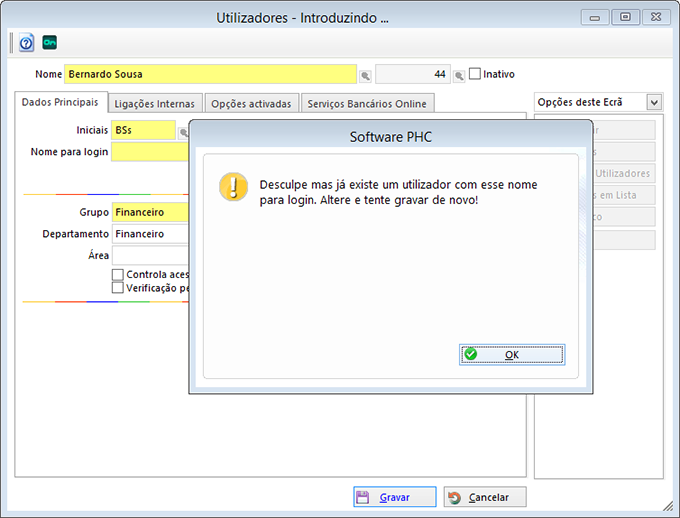Confirm the warning with OK button

click(x=512, y=354)
